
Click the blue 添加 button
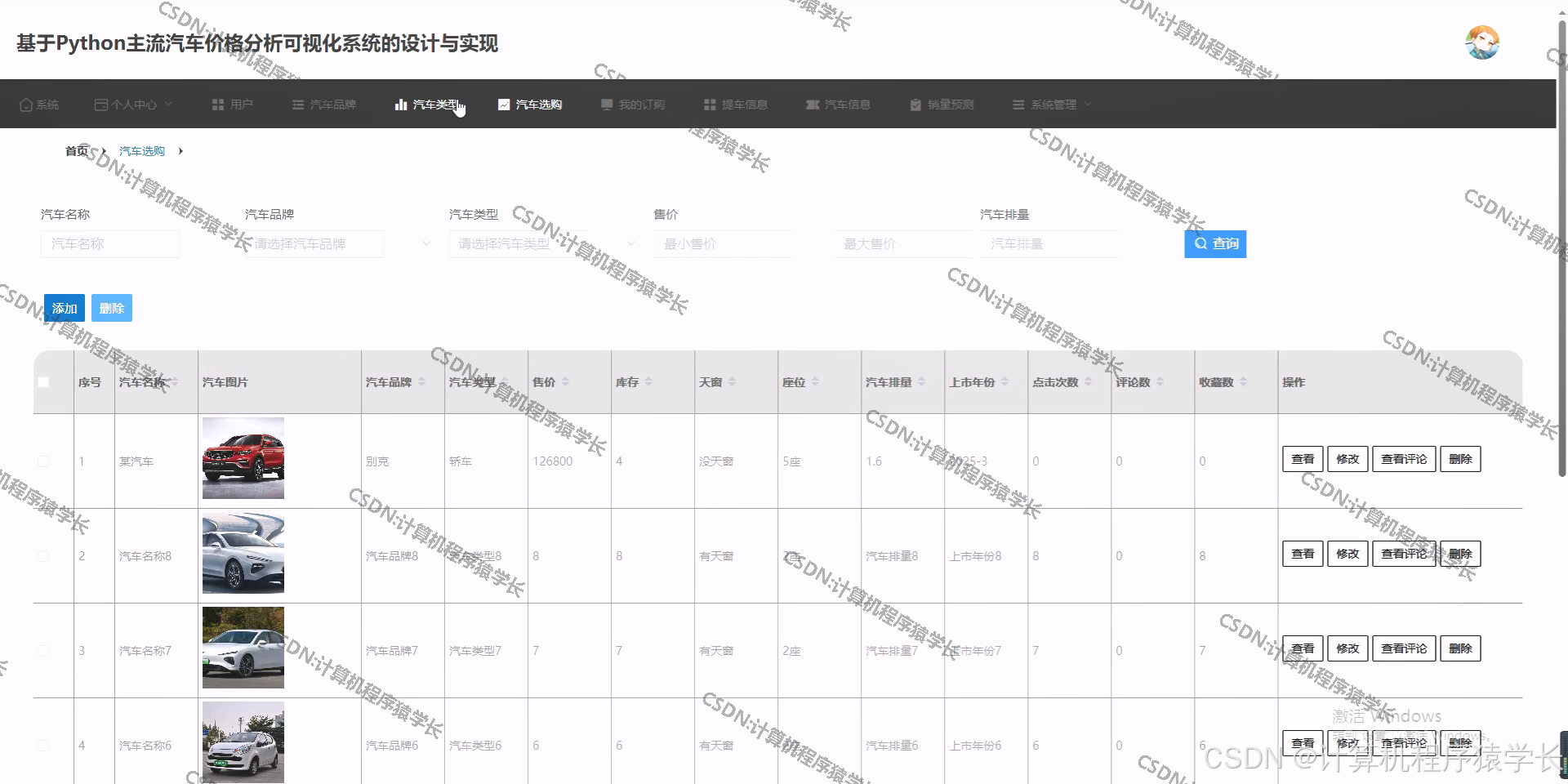(65, 308)
